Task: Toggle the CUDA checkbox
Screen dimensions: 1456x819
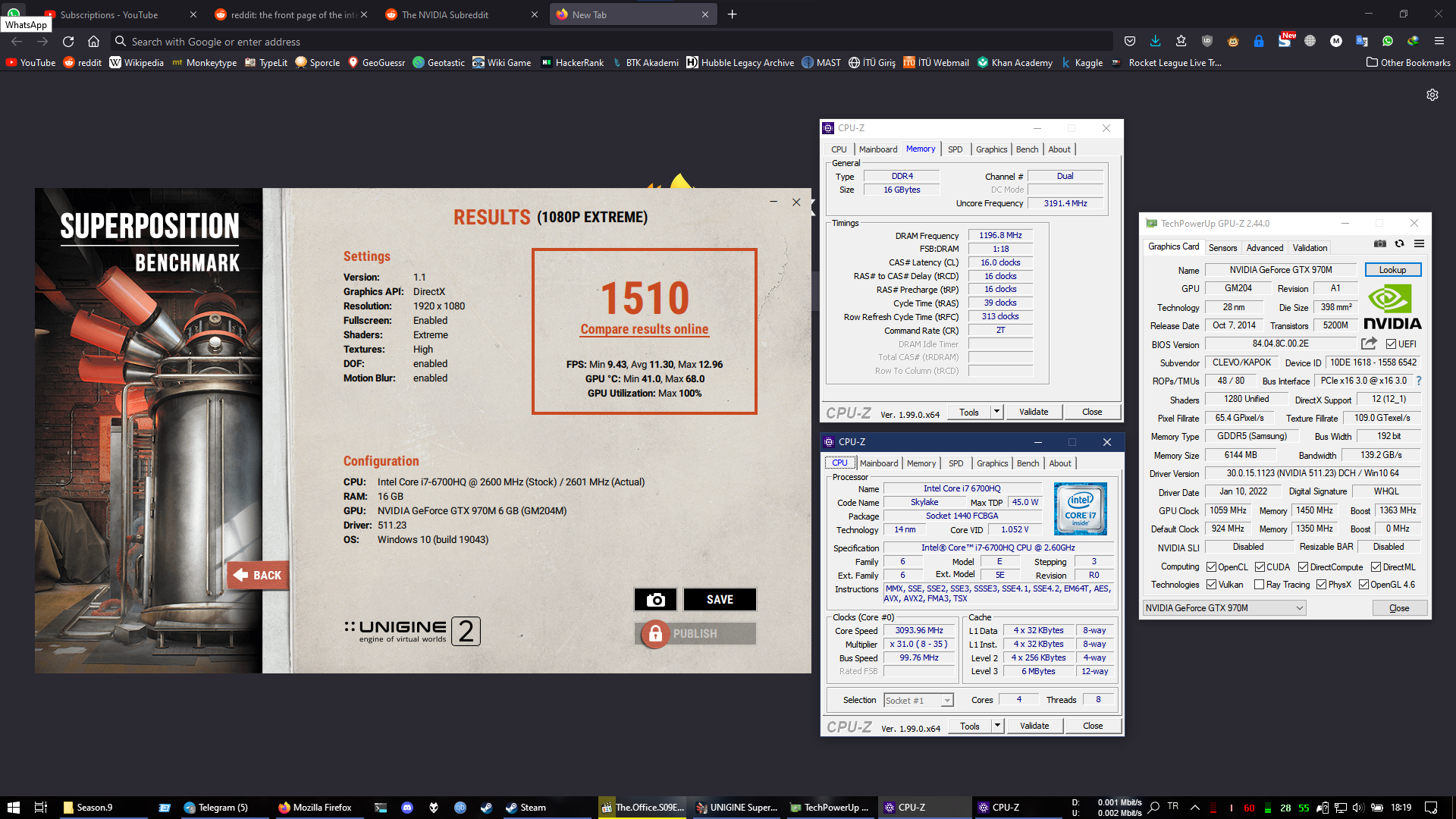Action: pyautogui.click(x=1260, y=567)
